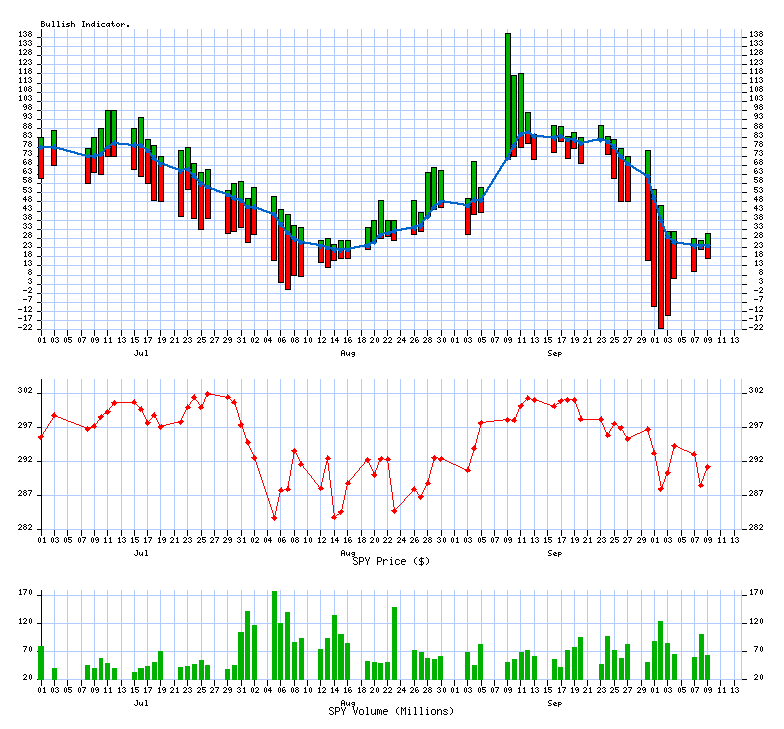Click "Jul" month label under Bullish Indicator chart

[141, 353]
